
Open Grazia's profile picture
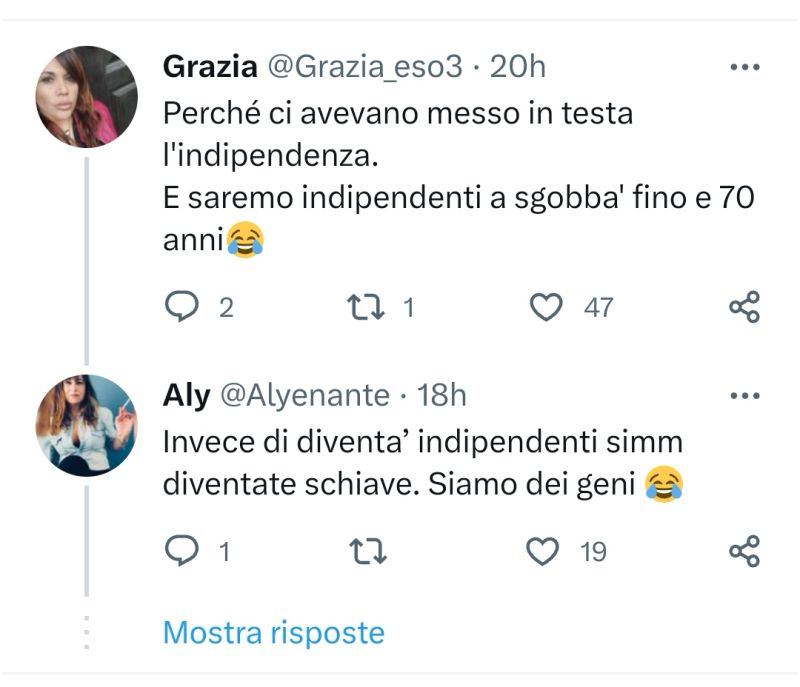(x=86, y=96)
